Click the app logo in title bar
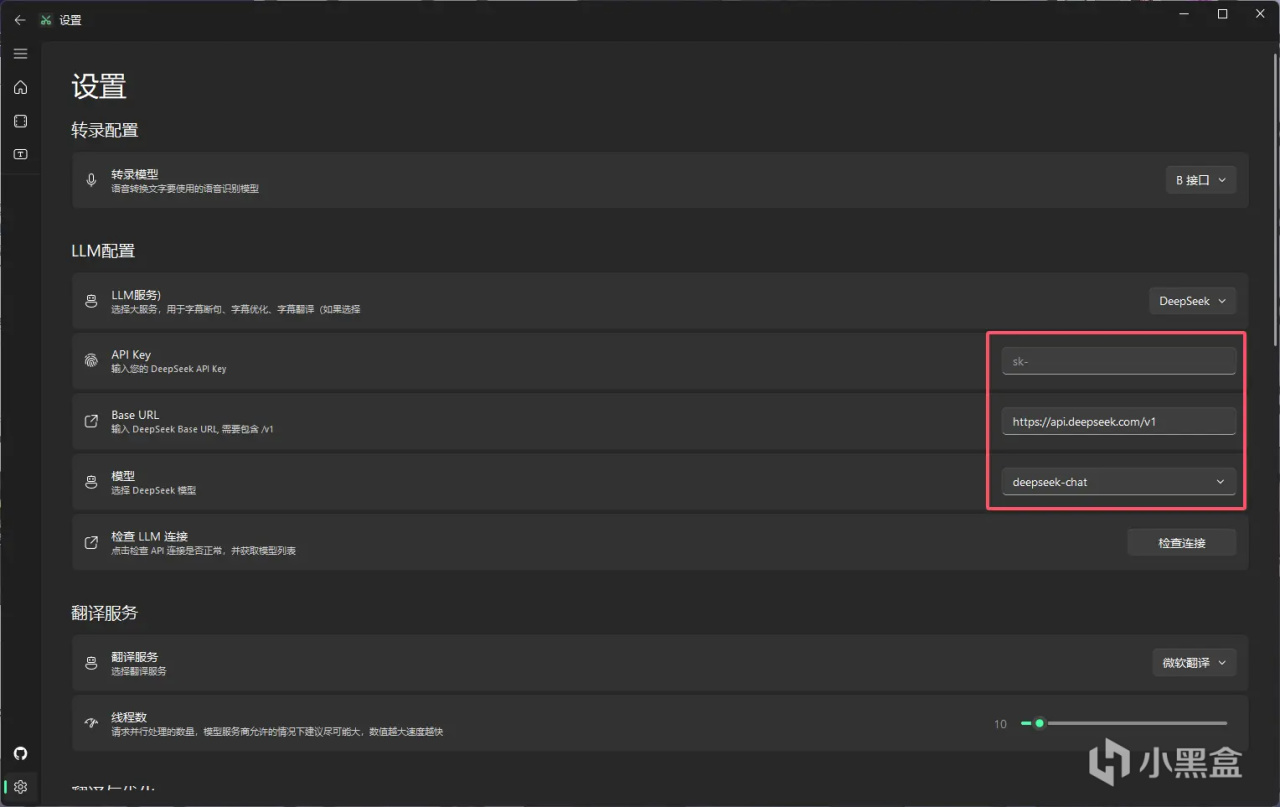This screenshot has height=807, width=1280. pyautogui.click(x=46, y=20)
